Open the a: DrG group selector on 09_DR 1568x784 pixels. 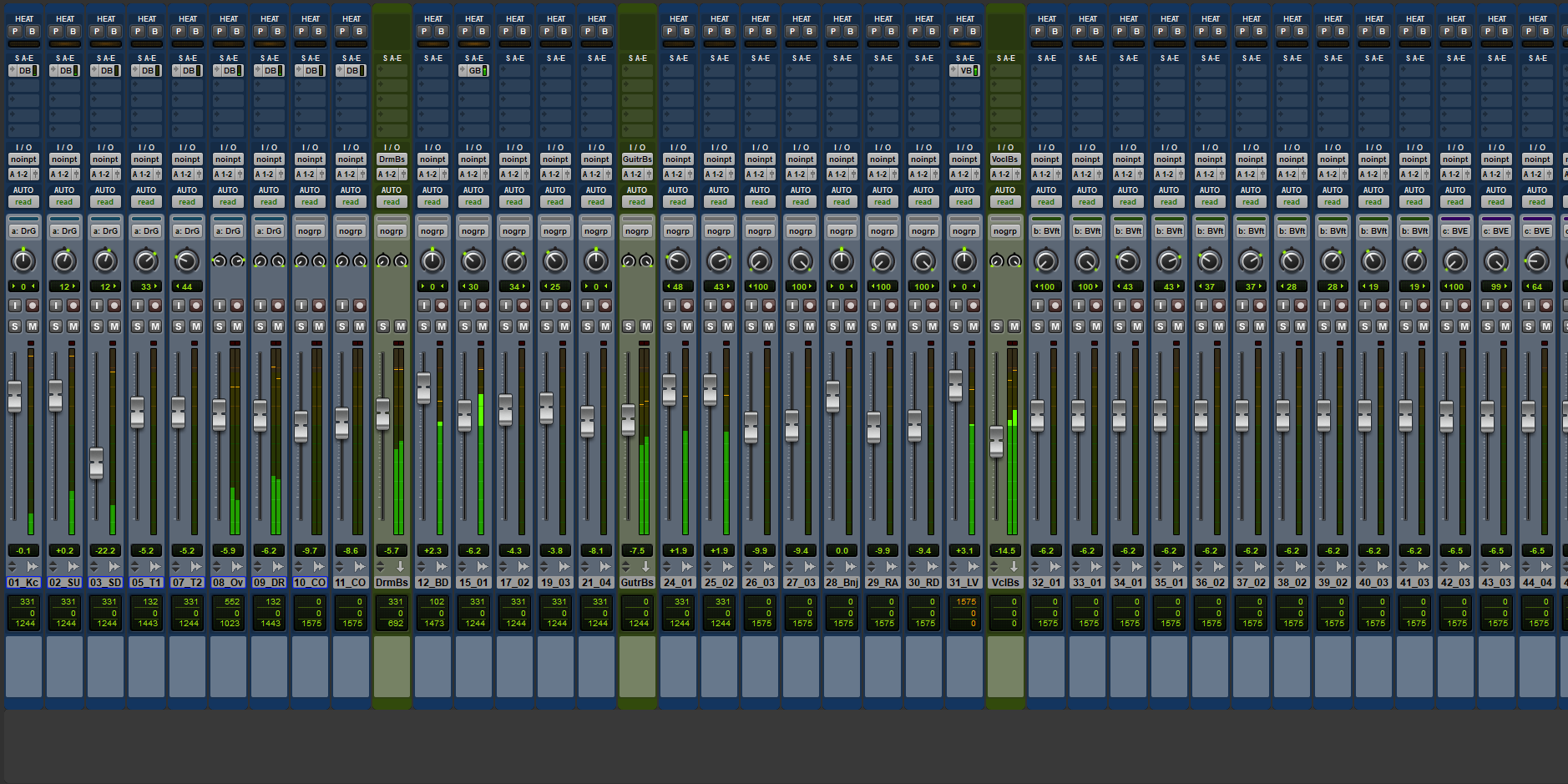tap(269, 231)
